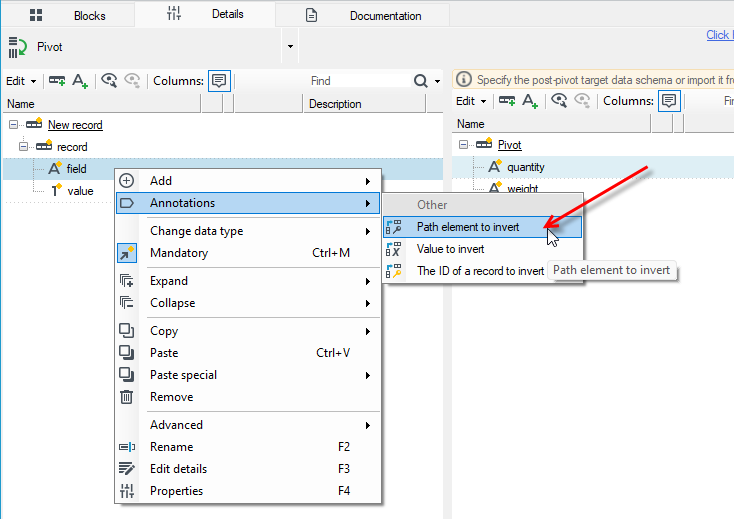This screenshot has width=734, height=519.
Task: Select the field tree item
Action: click(76, 168)
